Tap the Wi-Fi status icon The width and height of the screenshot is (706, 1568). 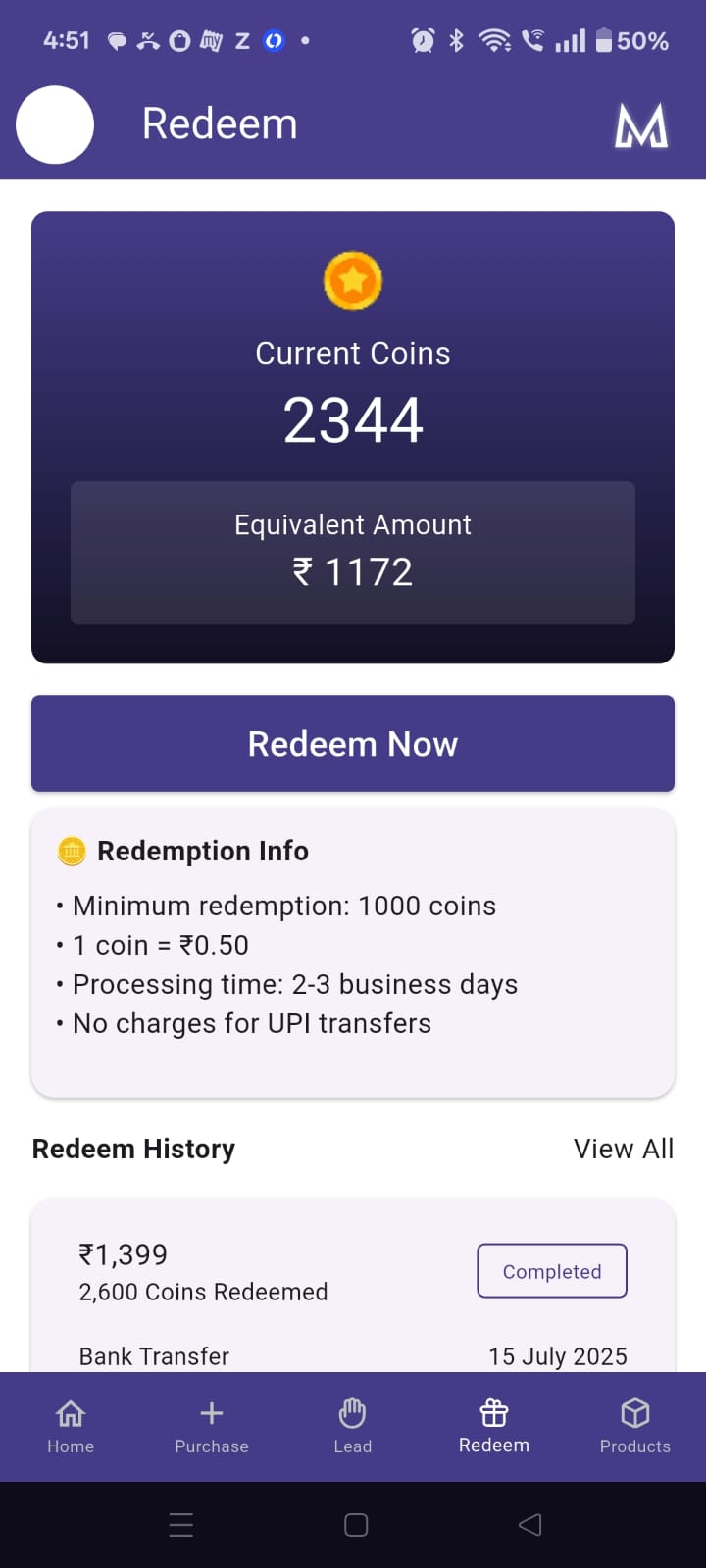pyautogui.click(x=494, y=40)
